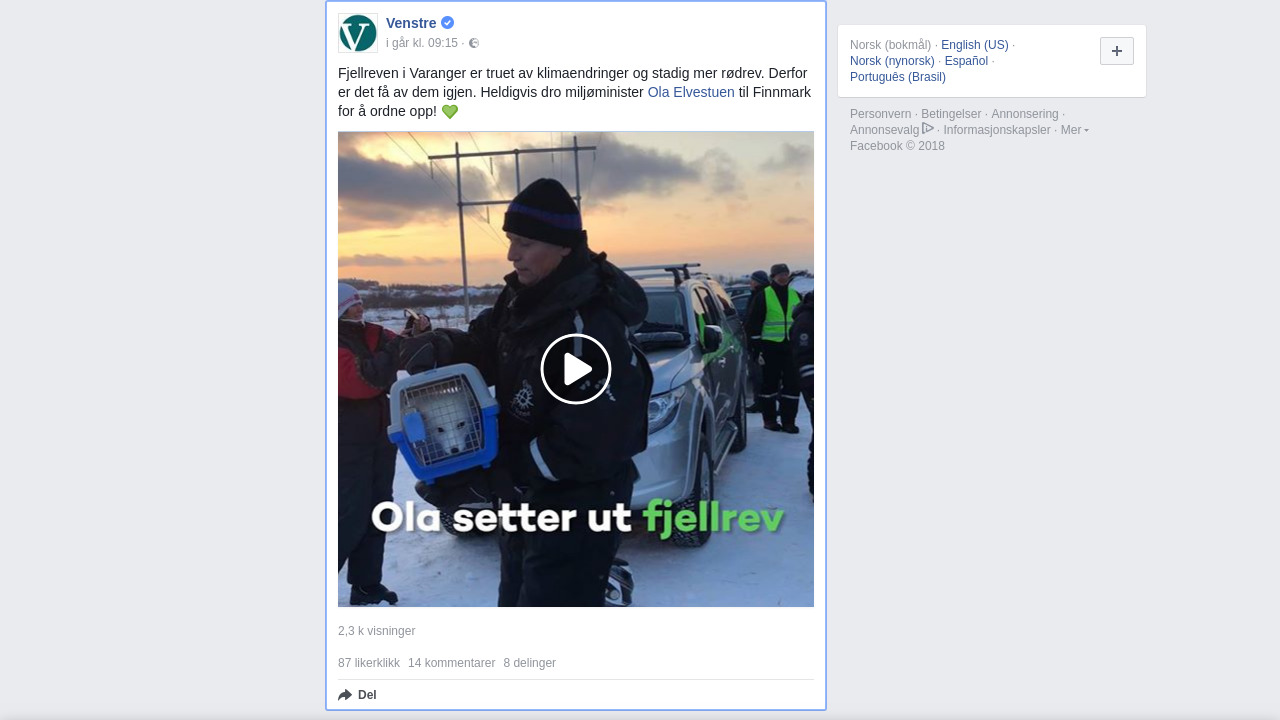The image size is (1280, 720).
Task: Open the 14 kommentarer link
Action: point(452,663)
